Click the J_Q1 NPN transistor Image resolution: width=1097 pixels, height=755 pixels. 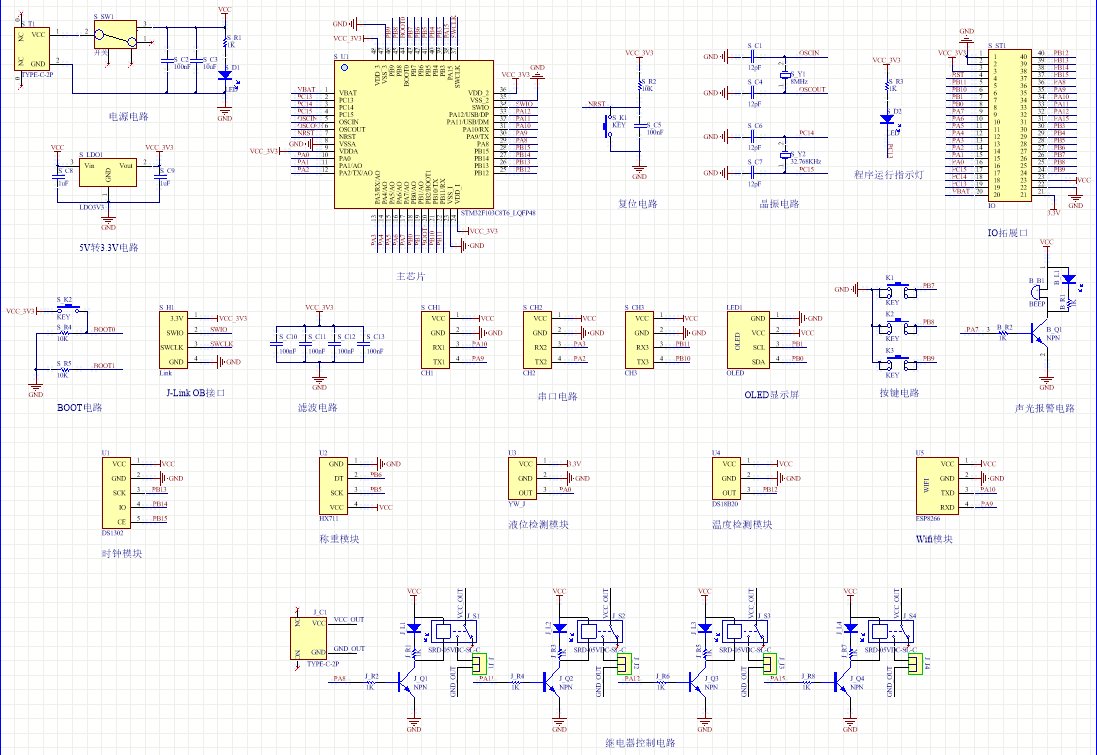click(406, 682)
